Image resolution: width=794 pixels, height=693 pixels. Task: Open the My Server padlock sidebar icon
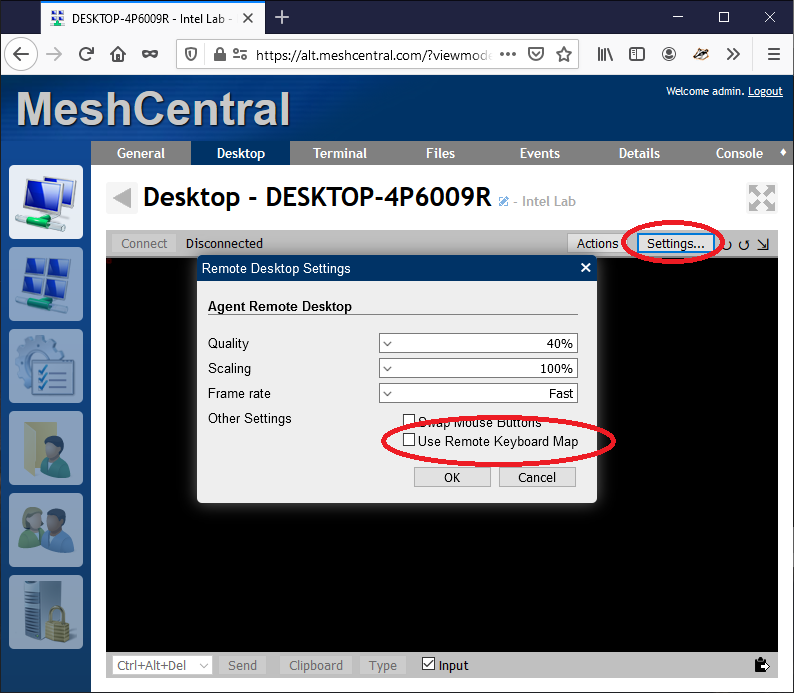coord(46,612)
